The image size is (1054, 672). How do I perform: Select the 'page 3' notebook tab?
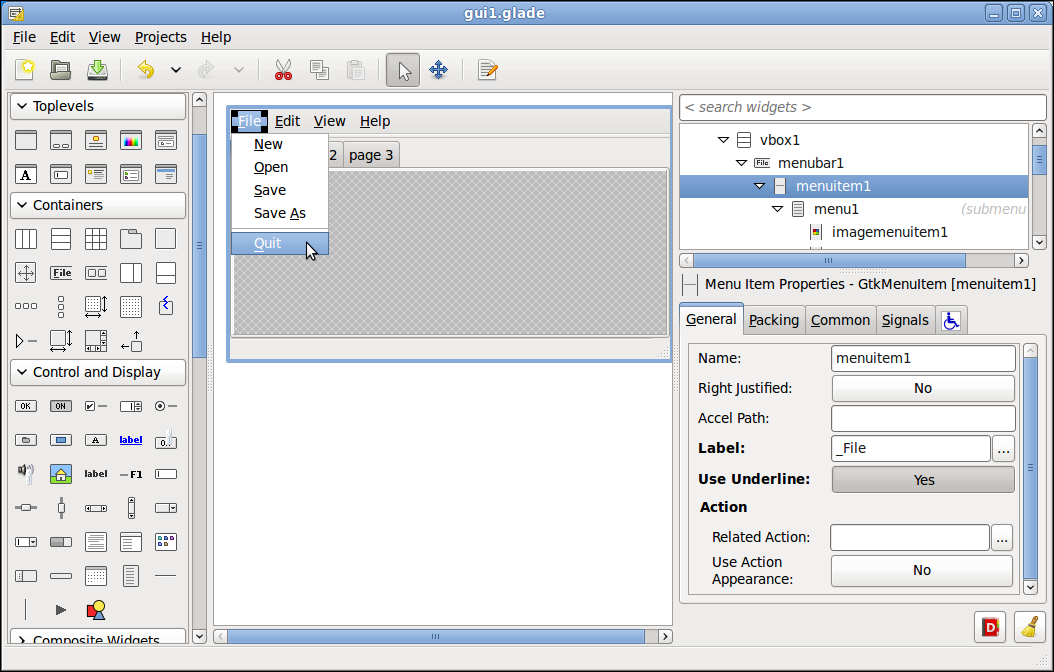click(x=371, y=155)
